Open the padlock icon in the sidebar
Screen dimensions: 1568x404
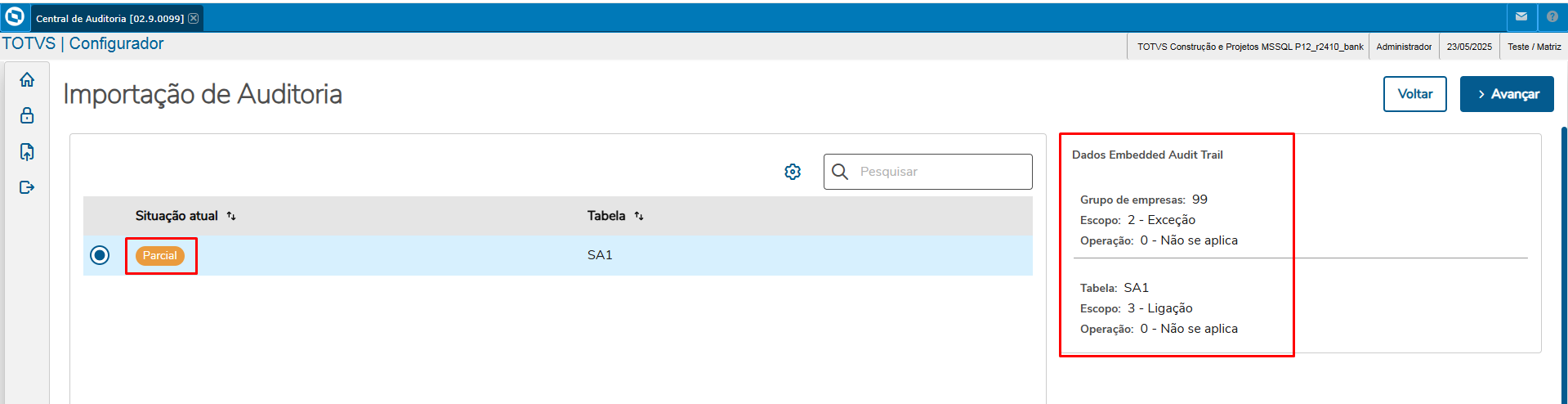tap(27, 115)
